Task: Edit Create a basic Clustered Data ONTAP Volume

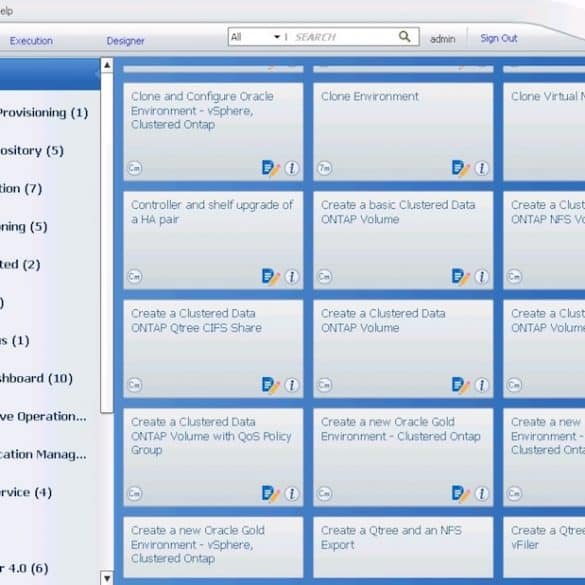Action: coord(460,276)
